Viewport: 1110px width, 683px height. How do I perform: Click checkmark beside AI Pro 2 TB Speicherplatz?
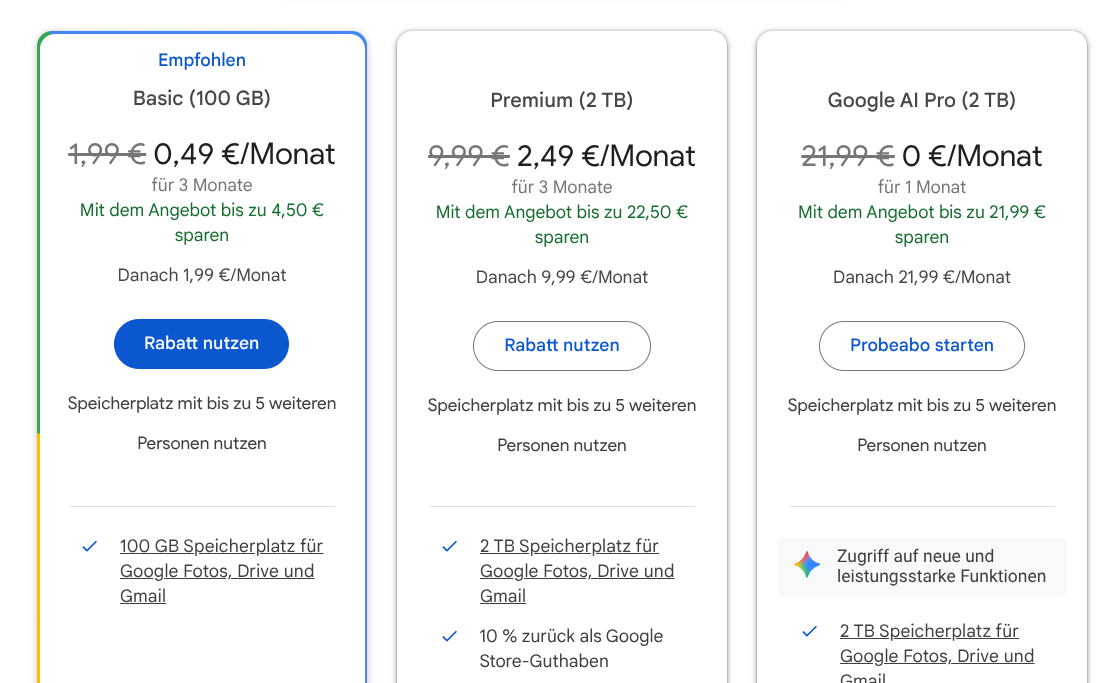(810, 632)
